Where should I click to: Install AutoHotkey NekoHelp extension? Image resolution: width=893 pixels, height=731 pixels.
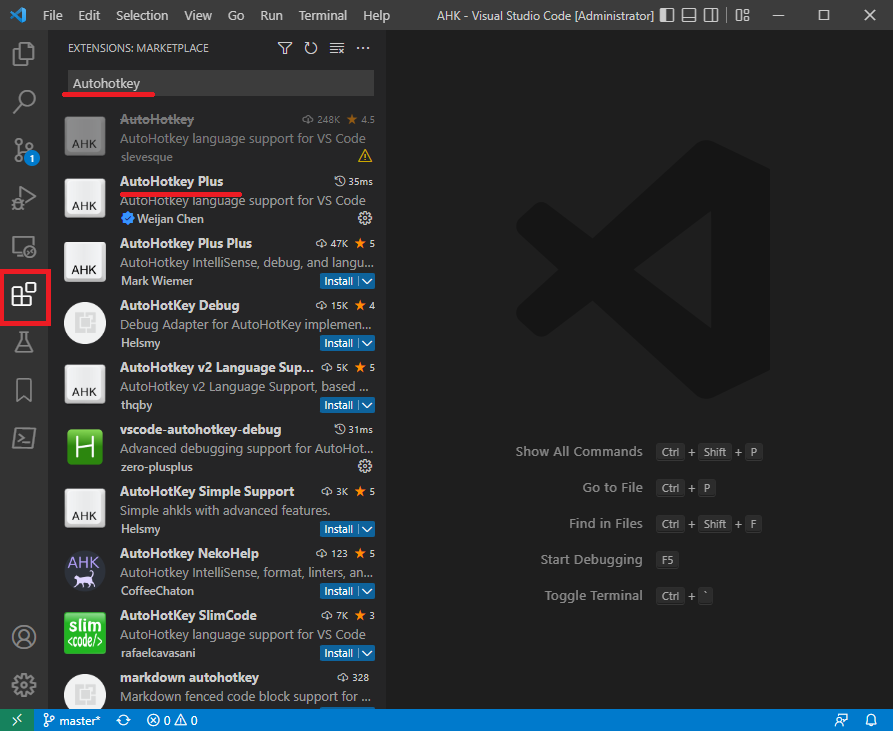pos(339,592)
